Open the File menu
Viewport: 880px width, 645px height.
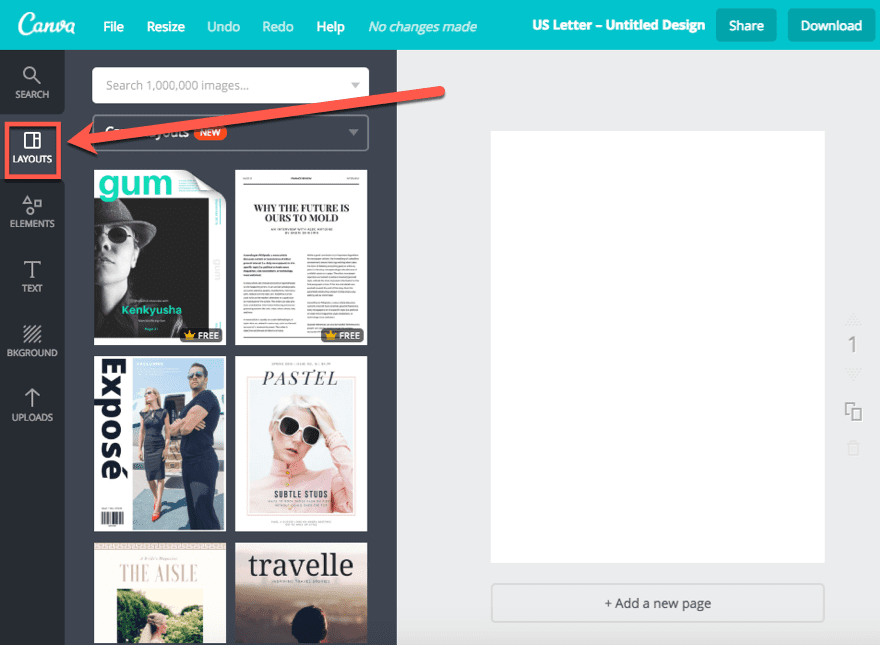click(113, 26)
